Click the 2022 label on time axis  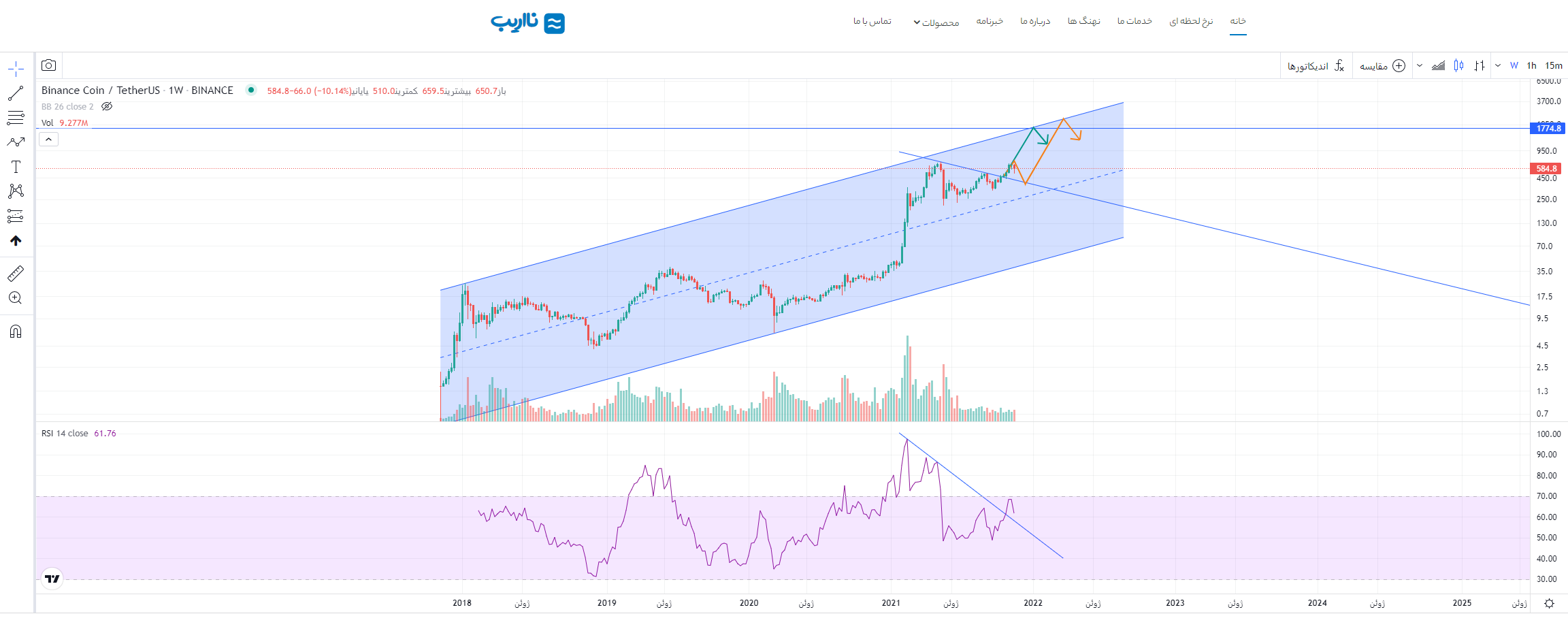[x=1033, y=602]
